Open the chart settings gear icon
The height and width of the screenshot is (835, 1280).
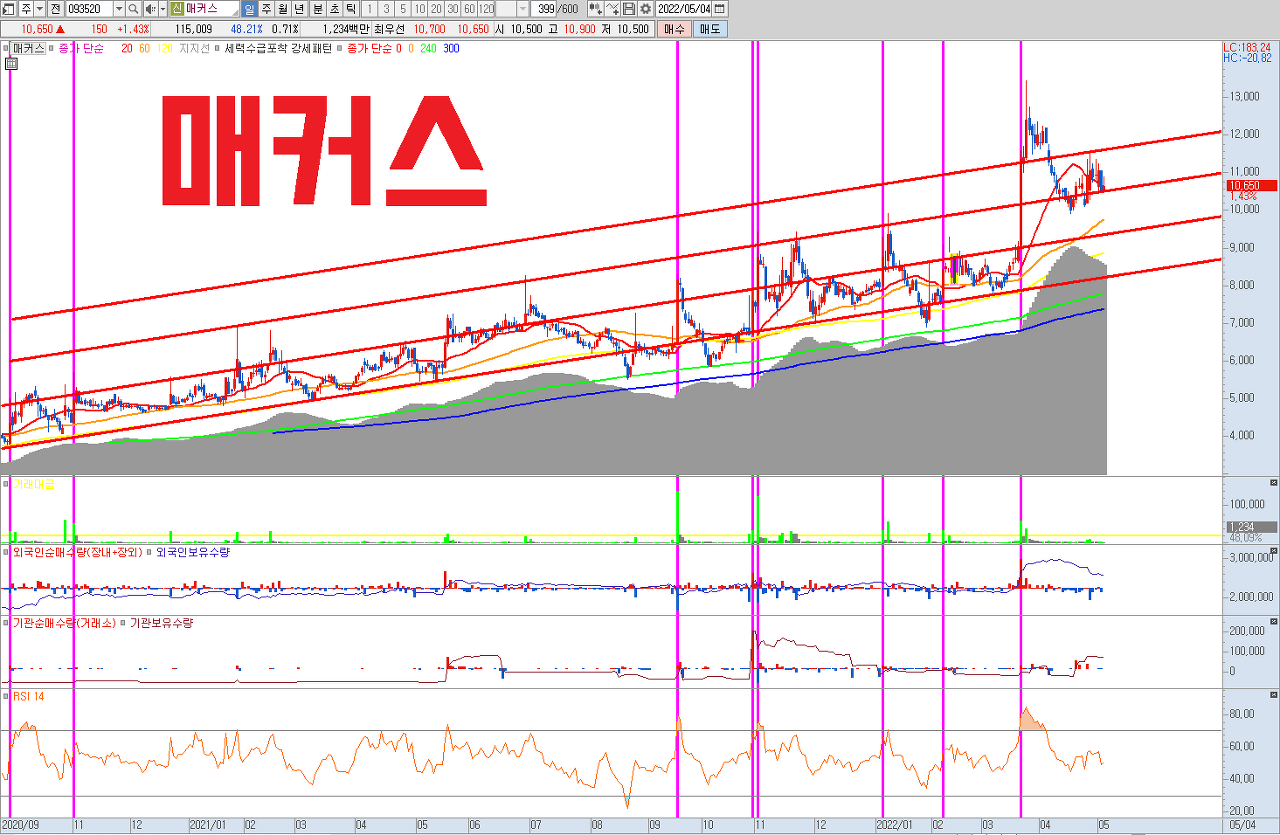coord(645,9)
